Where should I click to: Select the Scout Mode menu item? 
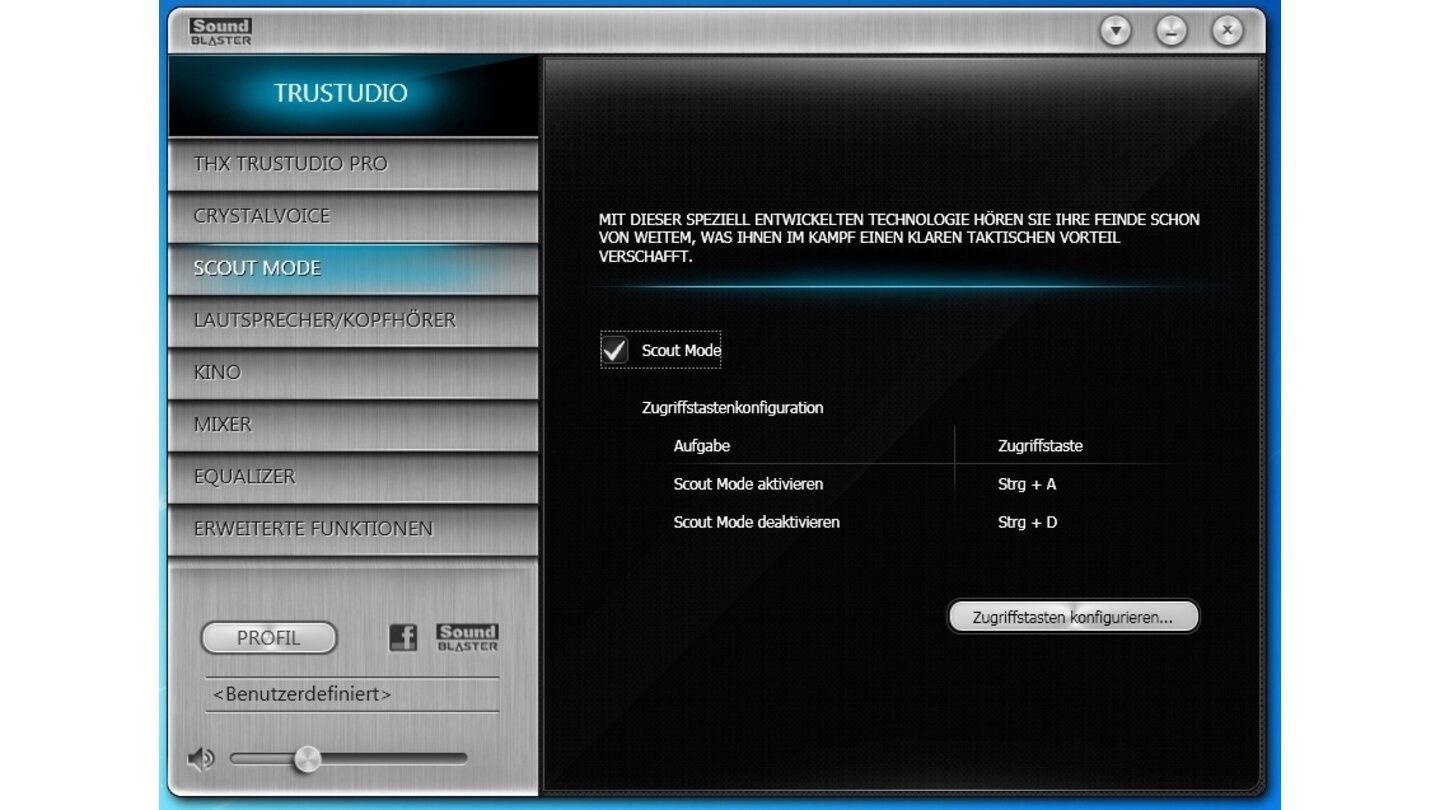point(353,268)
